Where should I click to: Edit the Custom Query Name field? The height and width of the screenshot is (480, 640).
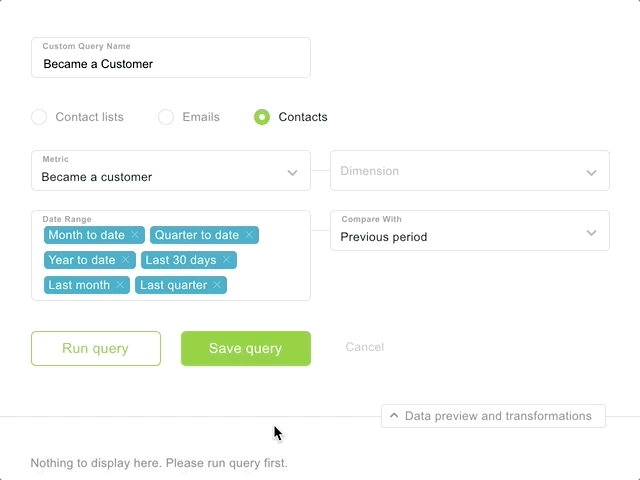click(x=170, y=64)
